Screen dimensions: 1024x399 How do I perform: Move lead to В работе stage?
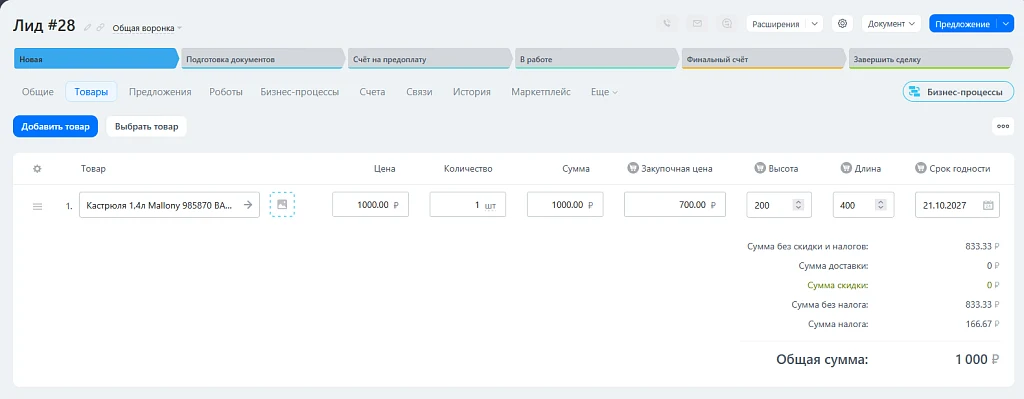click(597, 59)
